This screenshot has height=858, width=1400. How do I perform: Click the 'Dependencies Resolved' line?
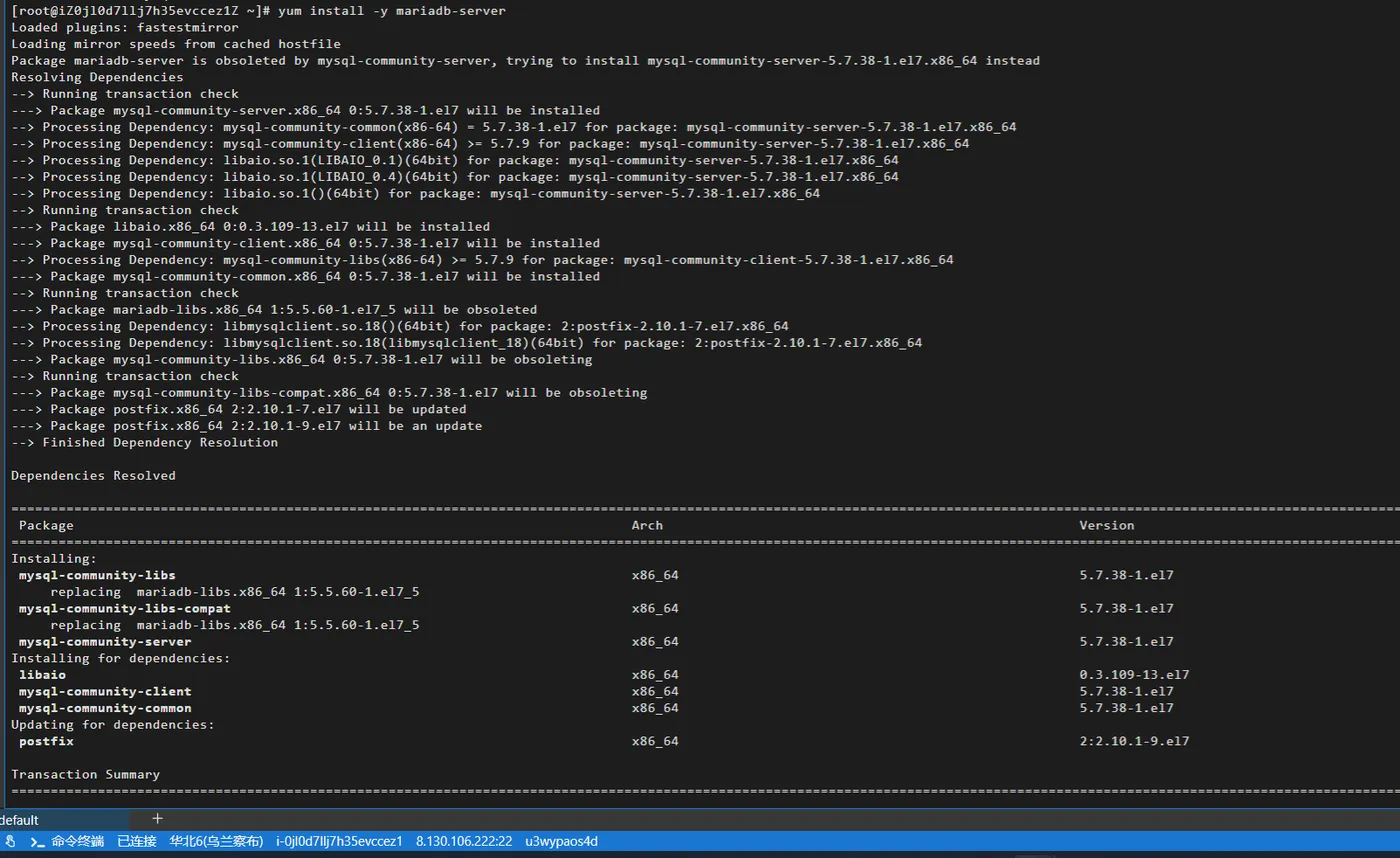(93, 475)
